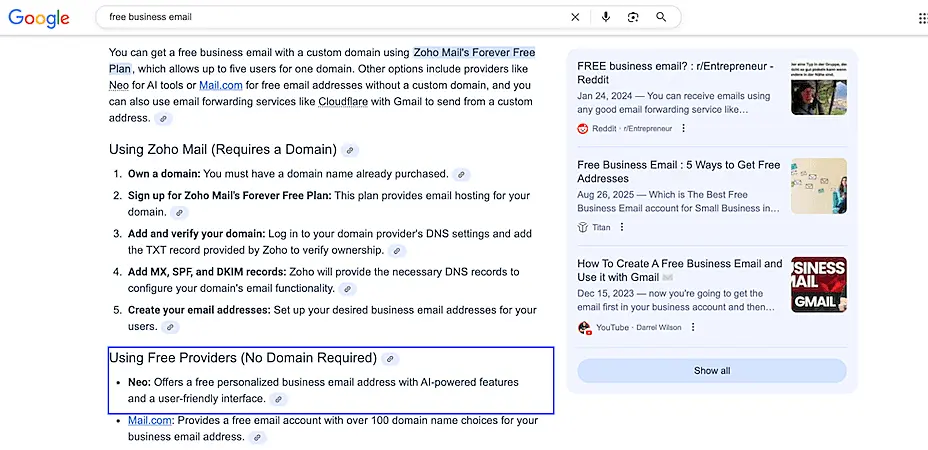The height and width of the screenshot is (450, 928).
Task: Click the bold 'Neo:' bullet label
Action: [x=140, y=382]
